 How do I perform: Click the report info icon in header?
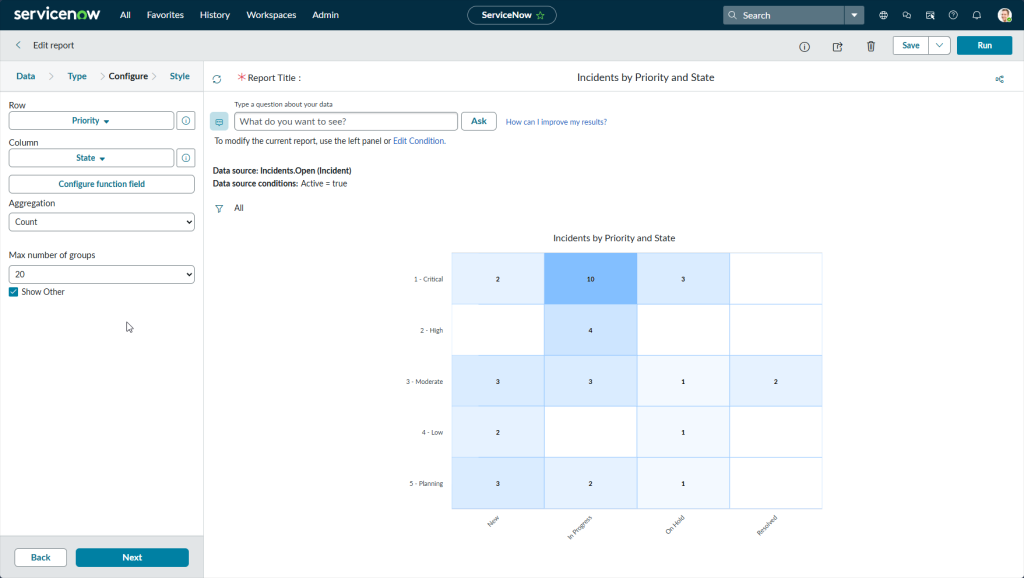click(x=804, y=46)
